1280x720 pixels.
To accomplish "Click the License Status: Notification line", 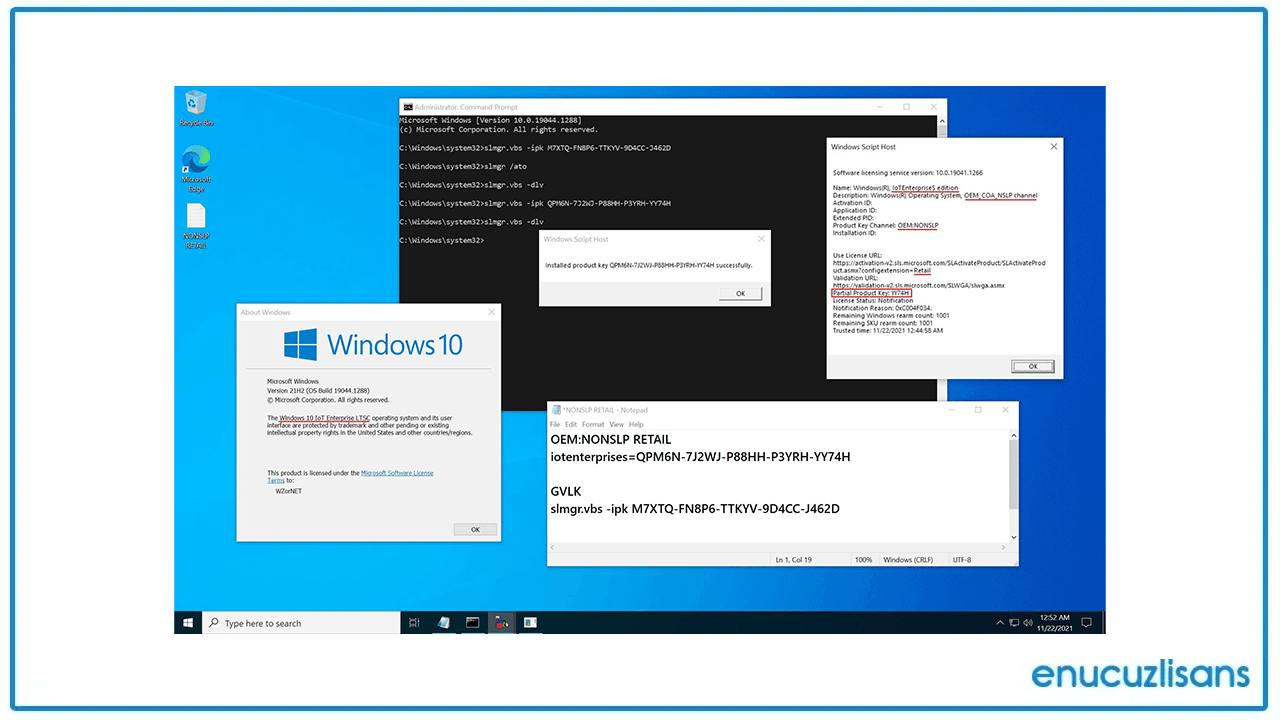I will pos(873,300).
